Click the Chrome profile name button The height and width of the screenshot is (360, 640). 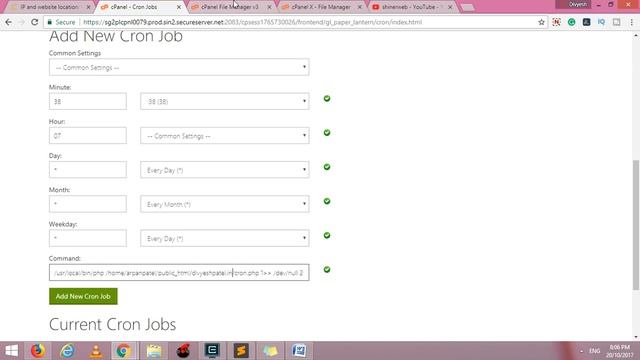click(577, 4)
